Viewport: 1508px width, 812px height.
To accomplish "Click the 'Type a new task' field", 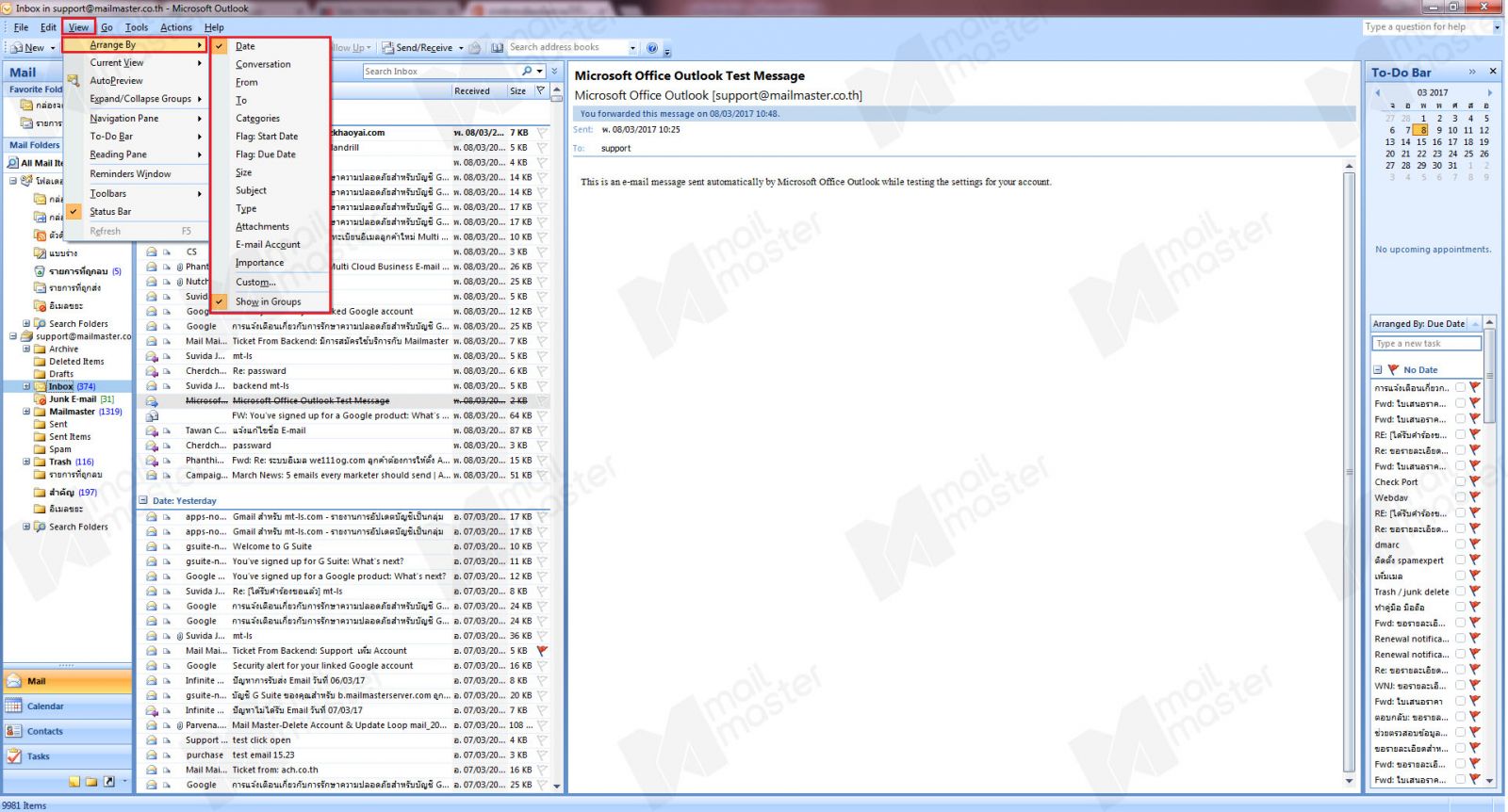I will pyautogui.click(x=1427, y=344).
